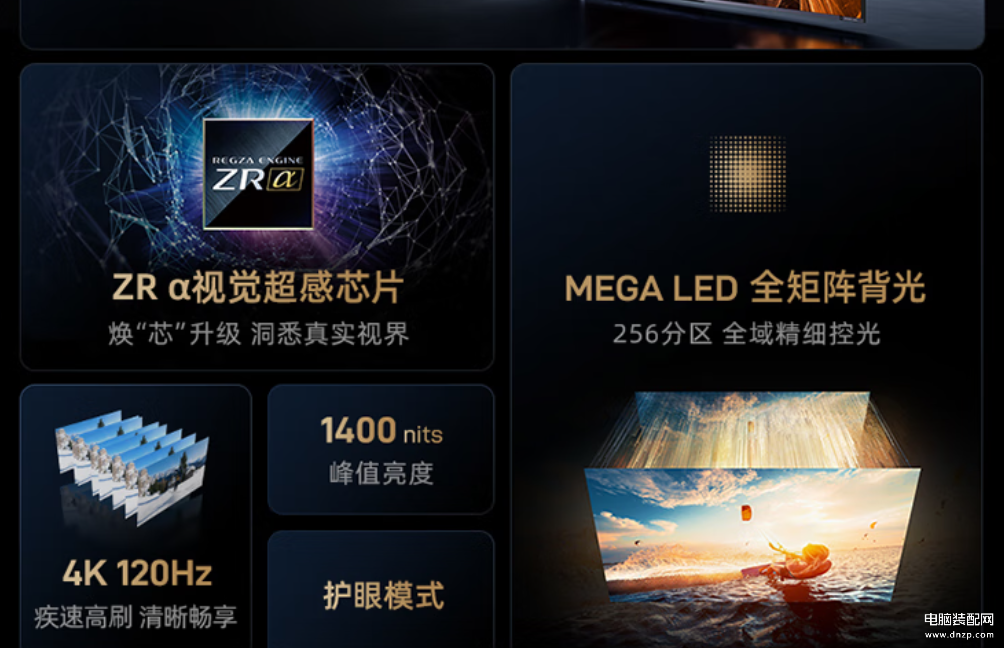The width and height of the screenshot is (1004, 648).
Task: Click the 峰值亮度 label
Action: [381, 474]
